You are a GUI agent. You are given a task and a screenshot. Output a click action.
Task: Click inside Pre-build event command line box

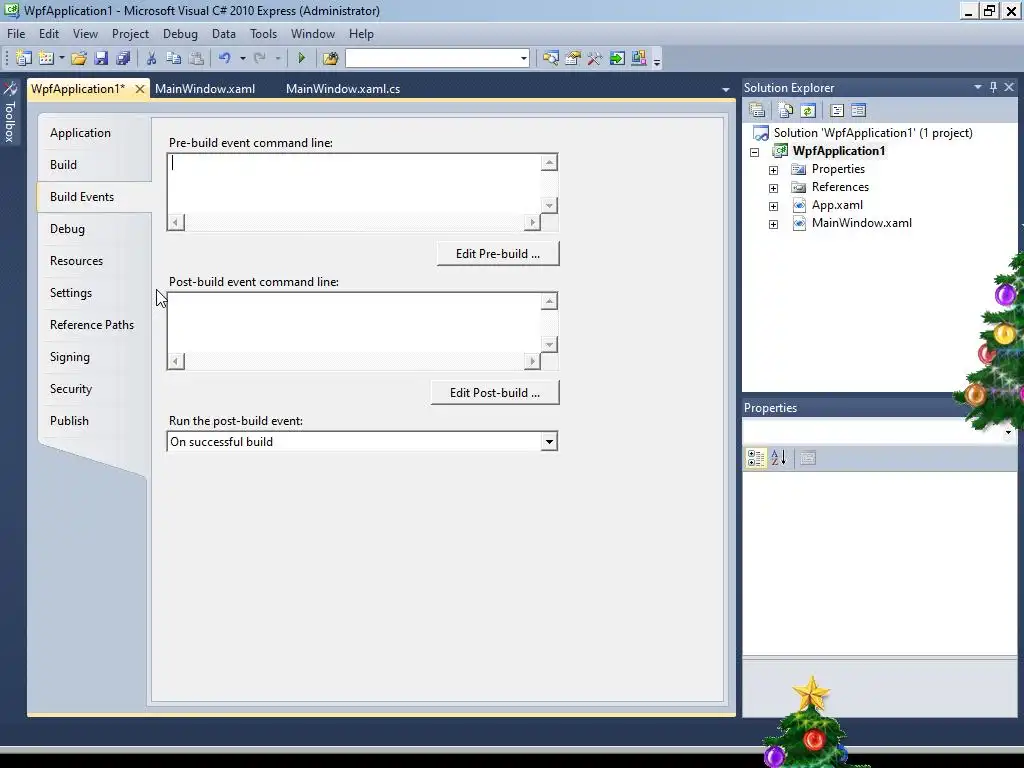coord(353,184)
